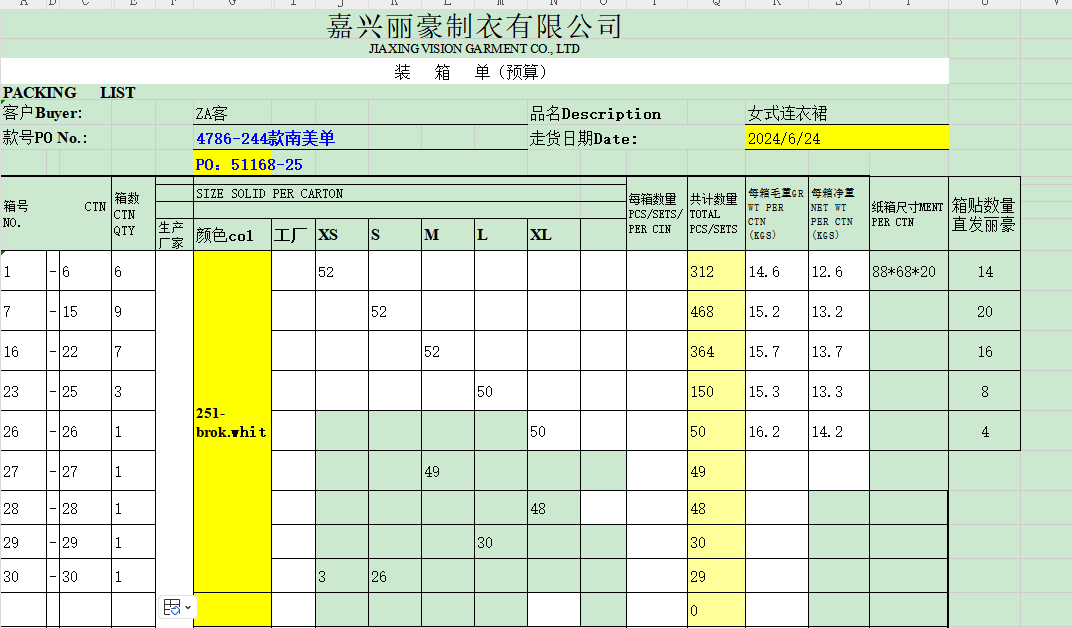The height and width of the screenshot is (628, 1072).
Task: Click the company title 嘉兴丽豪制衣有限公司
Action: point(474,26)
